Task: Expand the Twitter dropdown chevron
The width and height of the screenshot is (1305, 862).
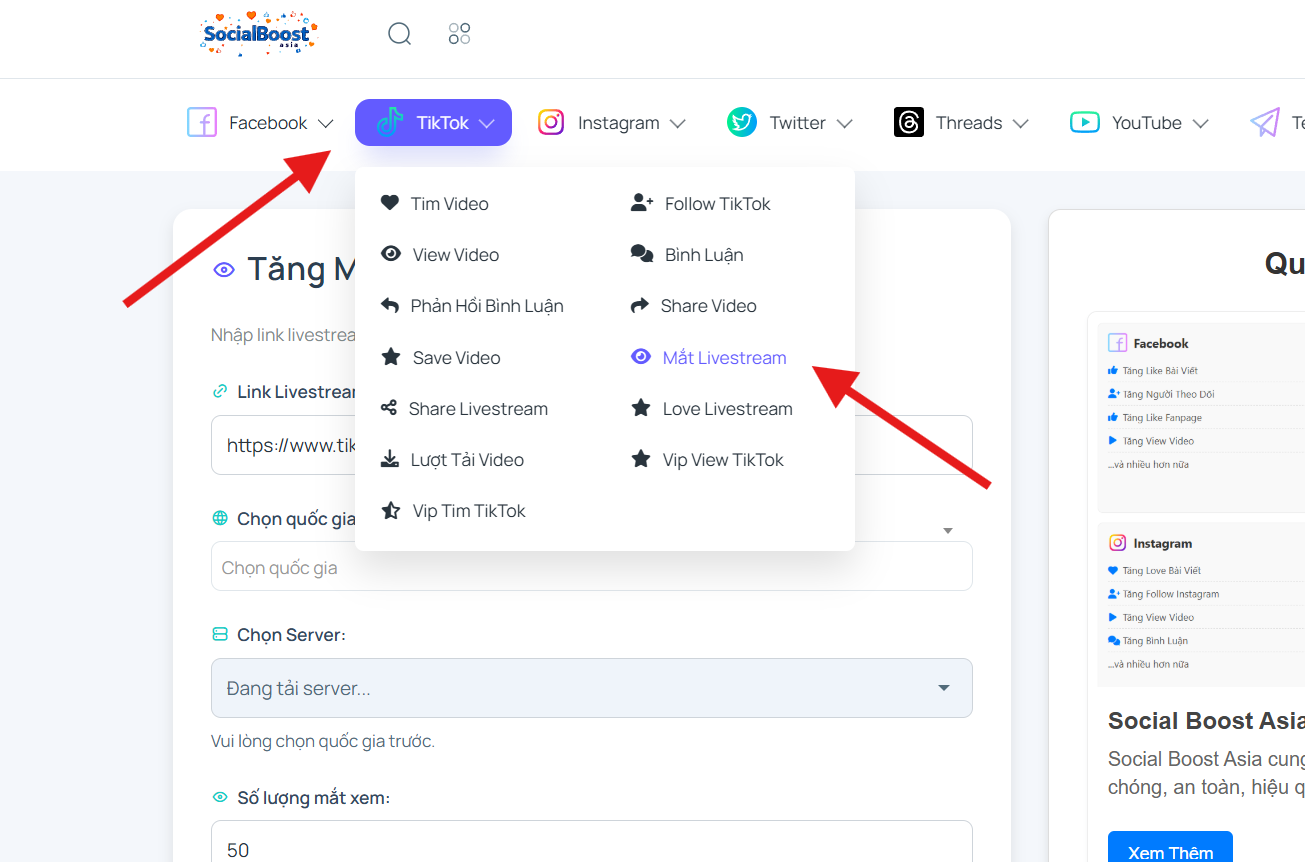Action: (x=844, y=124)
